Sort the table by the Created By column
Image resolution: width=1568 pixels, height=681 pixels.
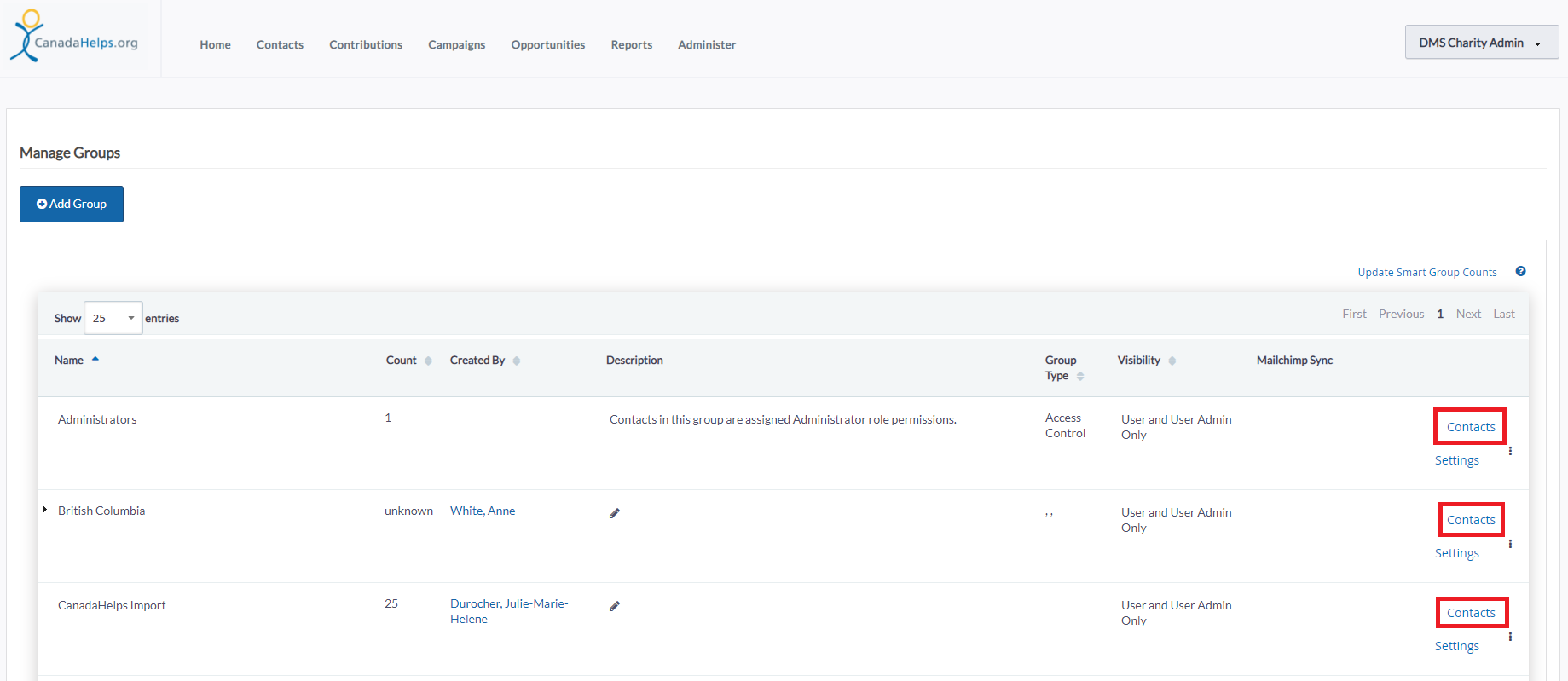[485, 361]
